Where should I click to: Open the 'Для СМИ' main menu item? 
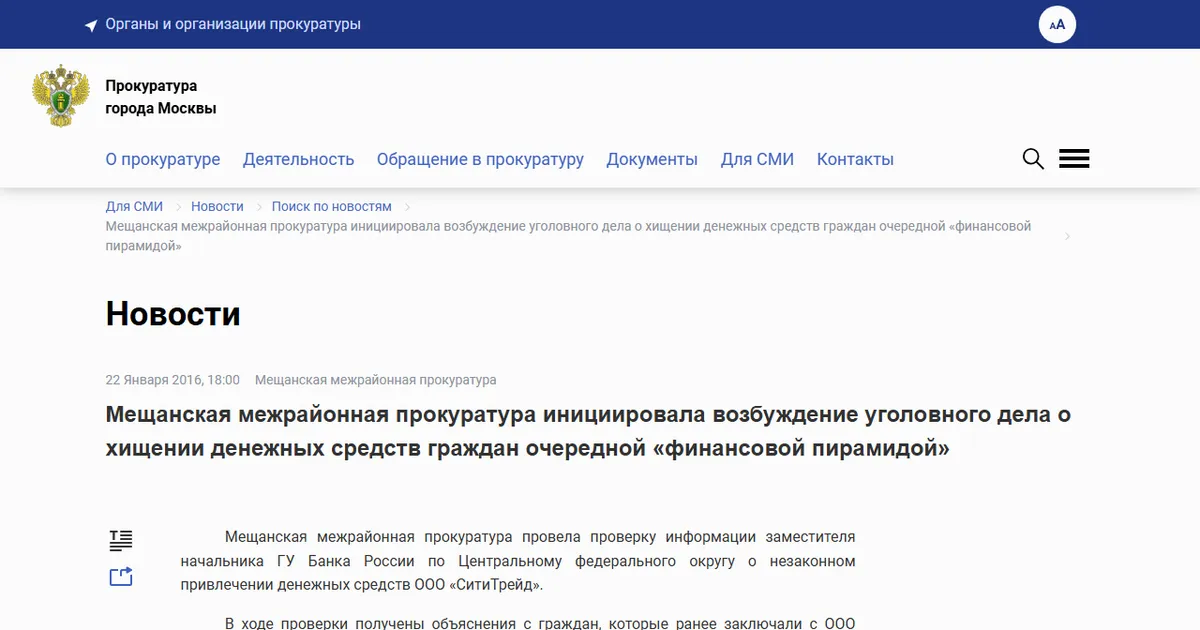click(x=757, y=159)
